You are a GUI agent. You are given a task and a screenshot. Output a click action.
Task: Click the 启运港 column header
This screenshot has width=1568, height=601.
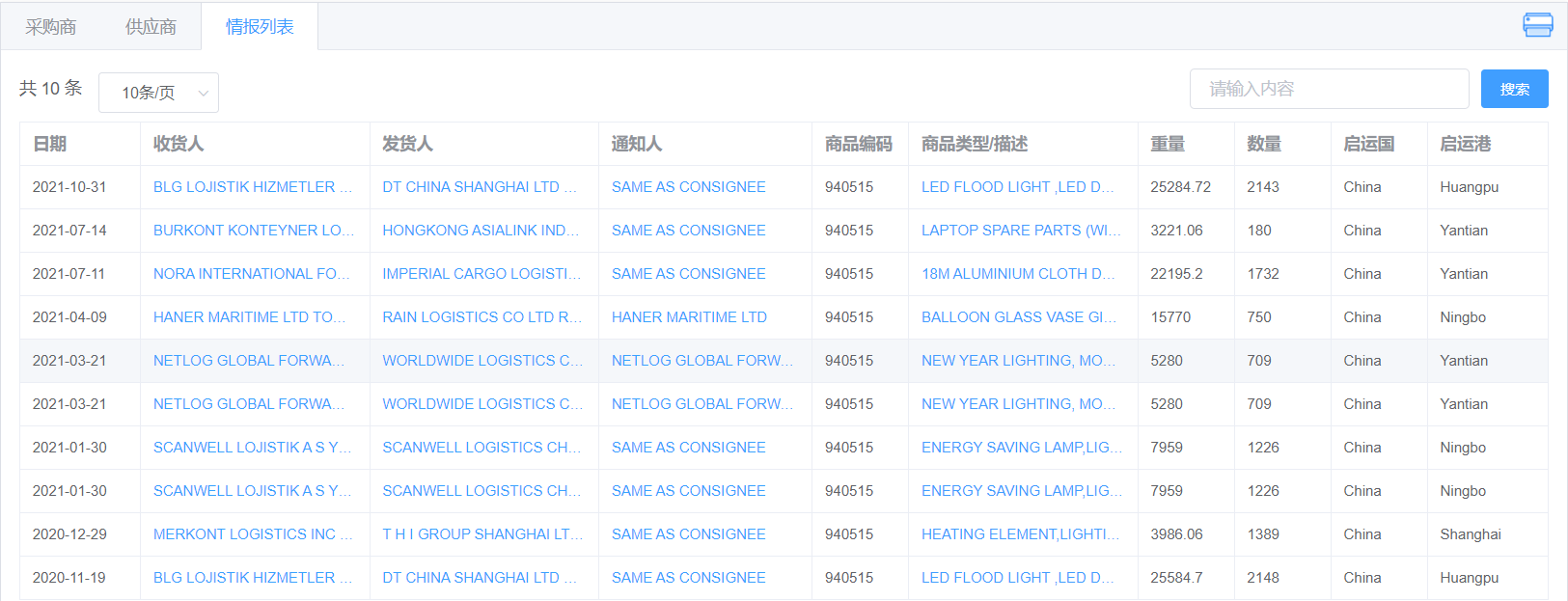click(1466, 144)
